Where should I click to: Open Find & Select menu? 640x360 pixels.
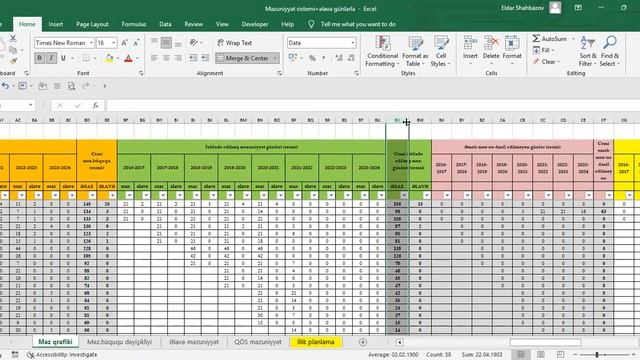(x=609, y=51)
